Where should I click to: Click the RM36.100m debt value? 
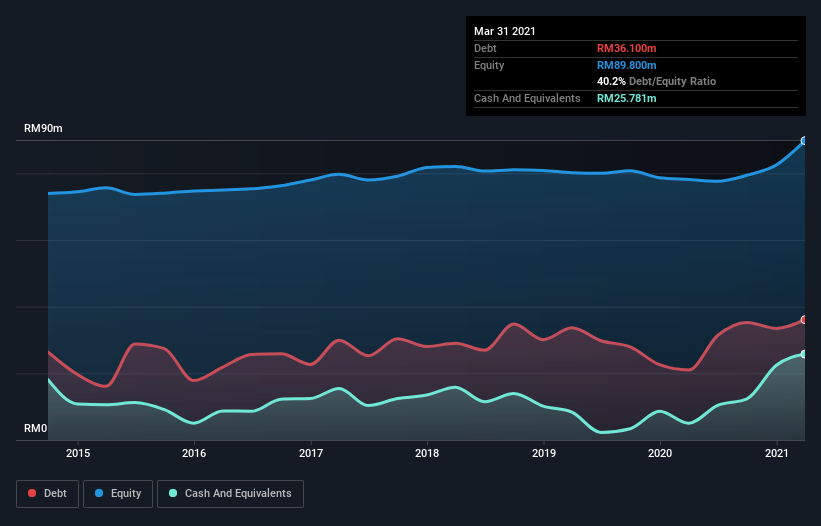(627, 48)
